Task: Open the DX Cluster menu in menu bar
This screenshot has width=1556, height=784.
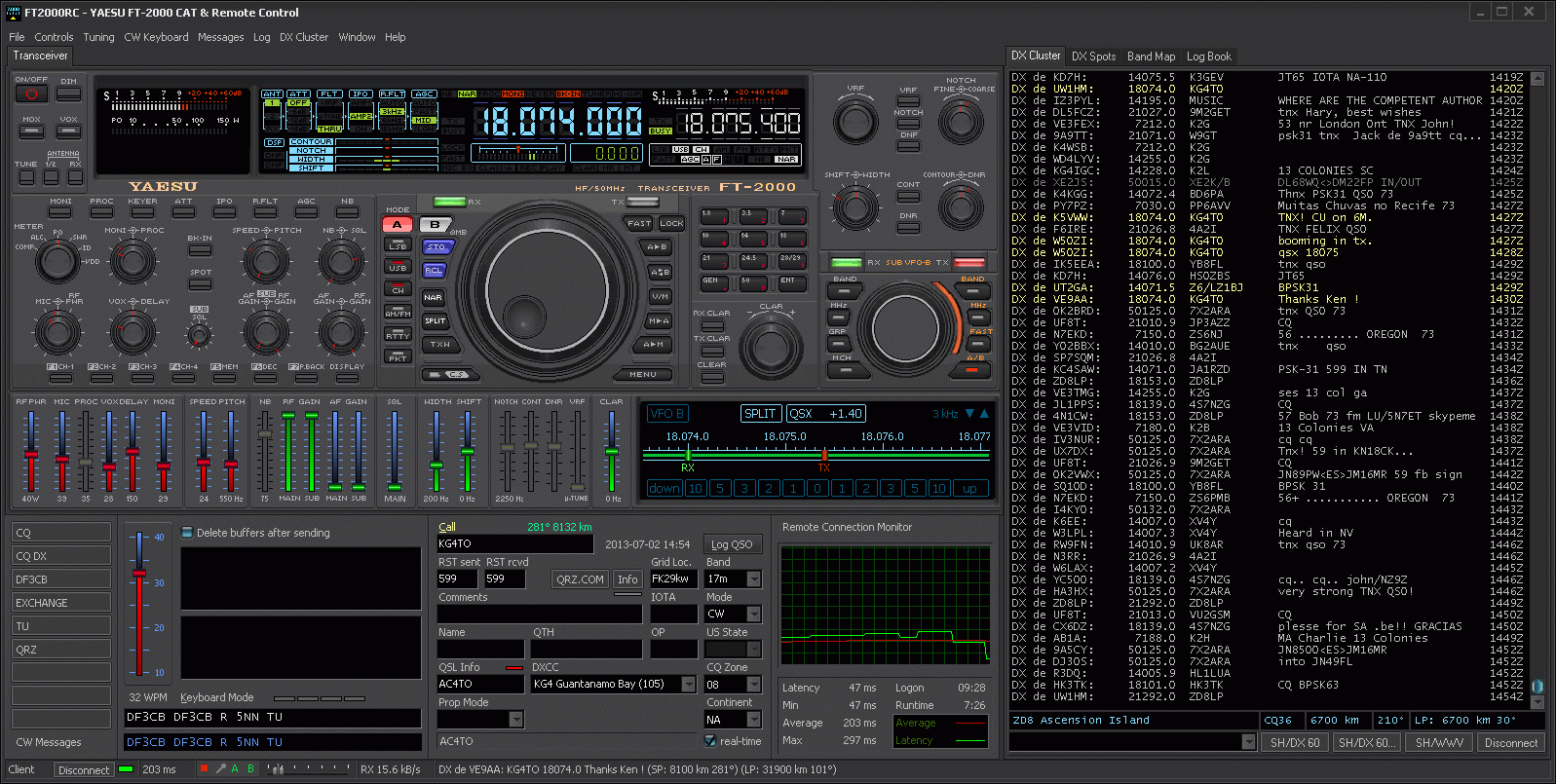Action: coord(304,37)
